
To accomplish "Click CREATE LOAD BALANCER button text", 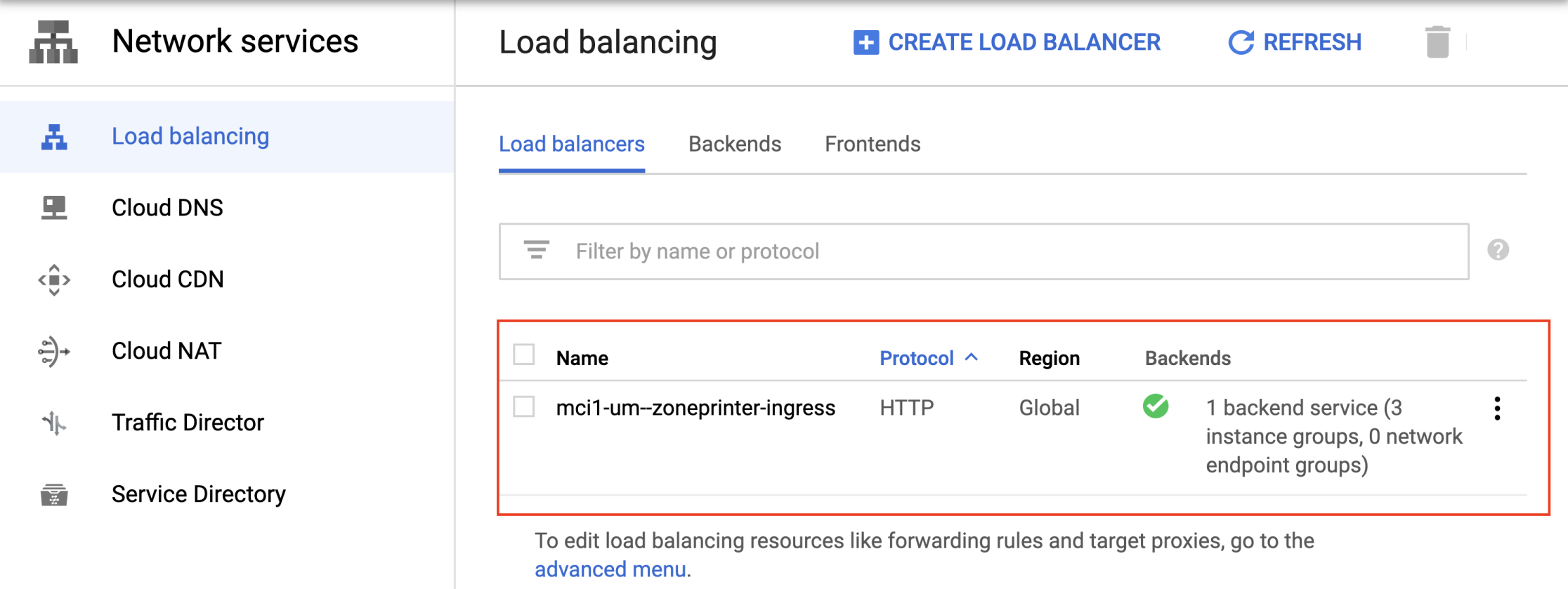I will tap(1024, 42).
